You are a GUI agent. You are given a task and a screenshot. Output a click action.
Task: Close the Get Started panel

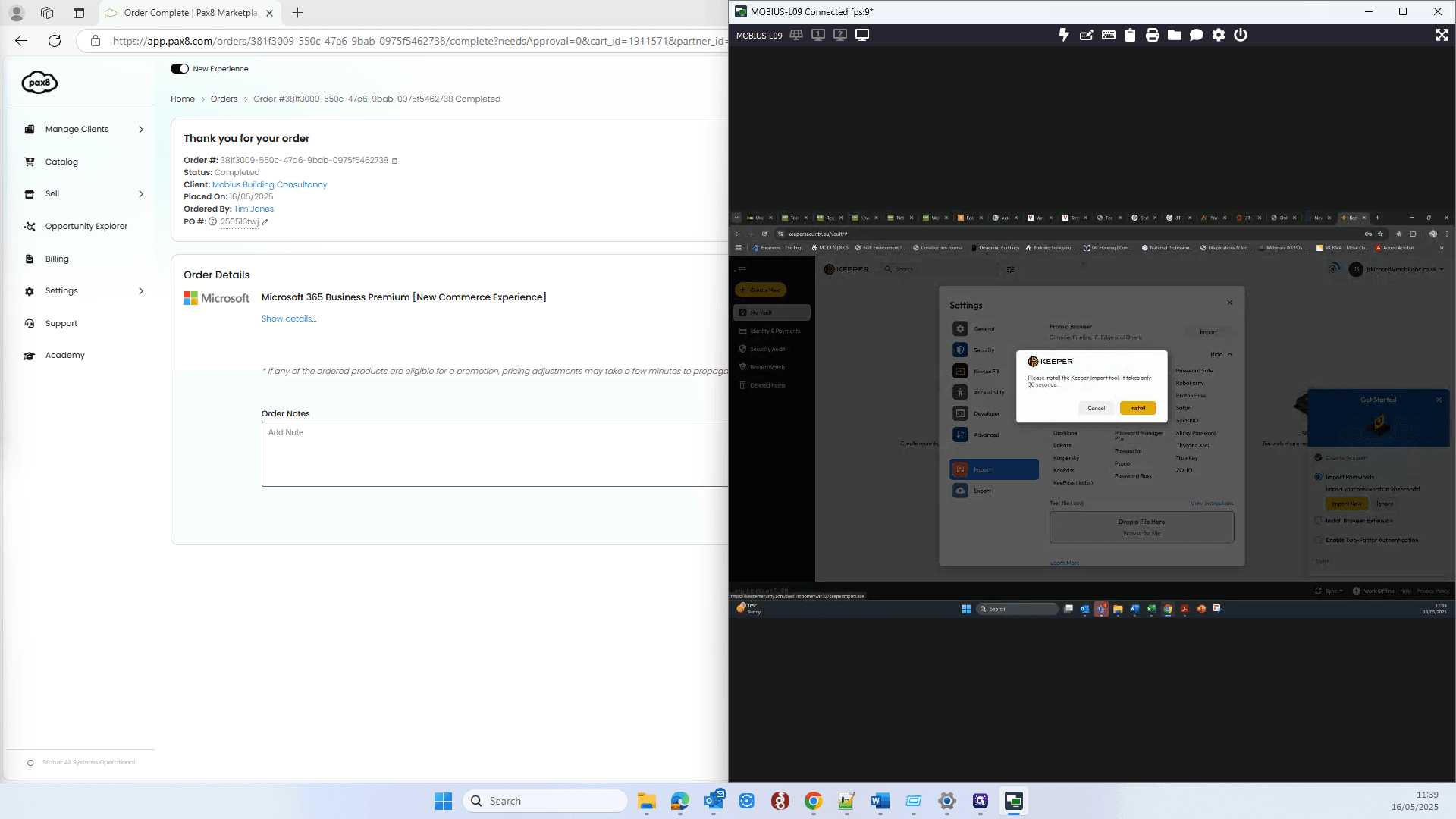tap(1439, 400)
